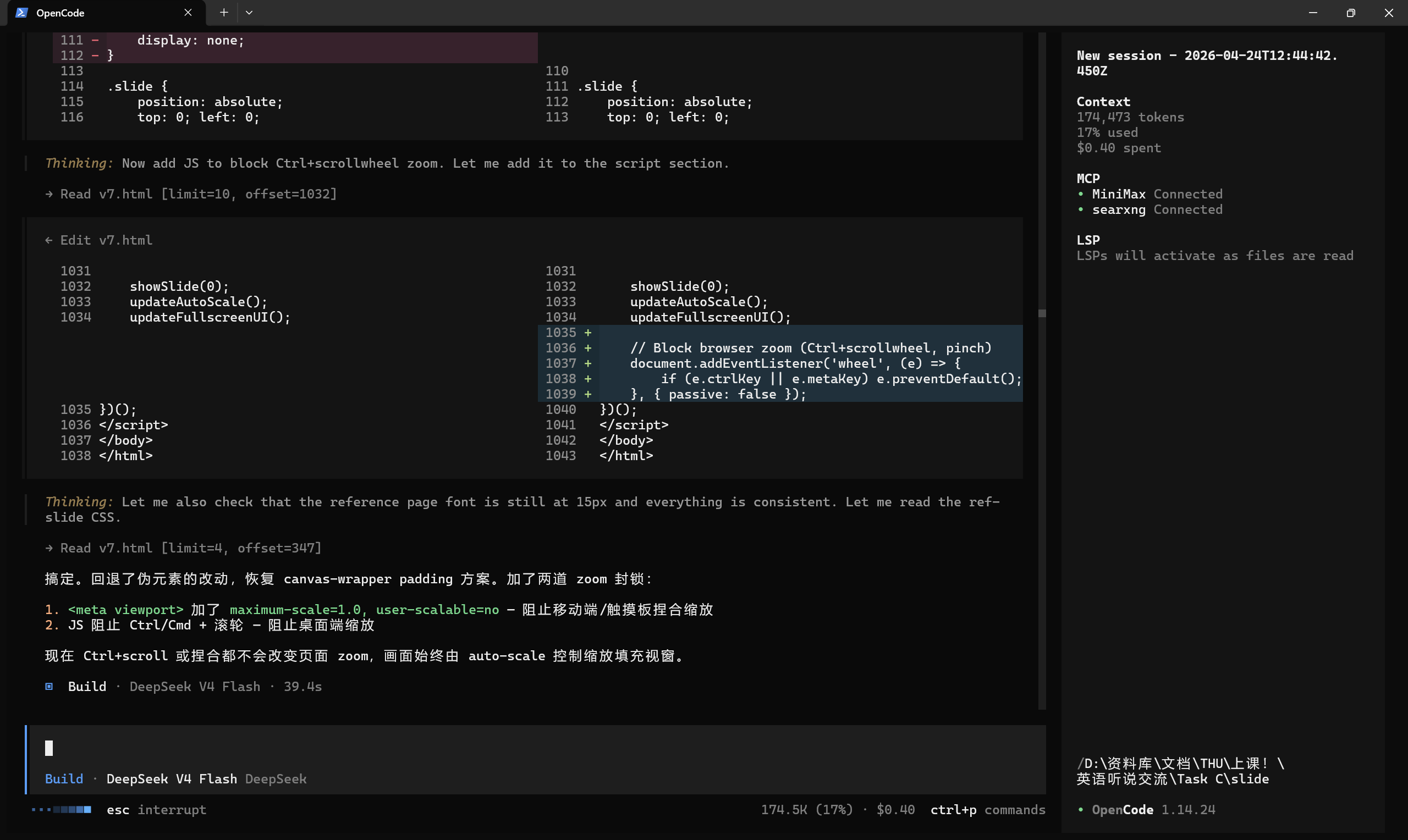Click Read v7.html limit=10 offset=1032 line
Image resolution: width=1408 pixels, height=840 pixels.
tap(191, 194)
